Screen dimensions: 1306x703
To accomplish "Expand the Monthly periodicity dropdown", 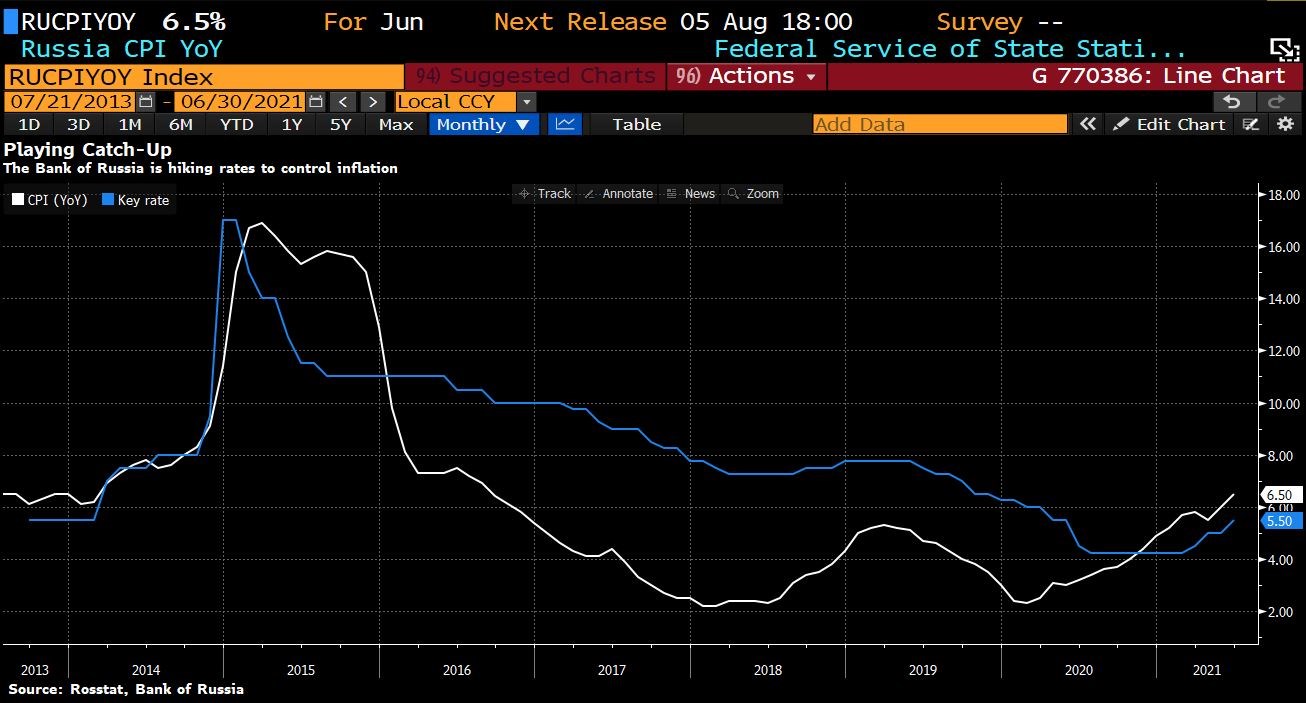I will 483,124.
